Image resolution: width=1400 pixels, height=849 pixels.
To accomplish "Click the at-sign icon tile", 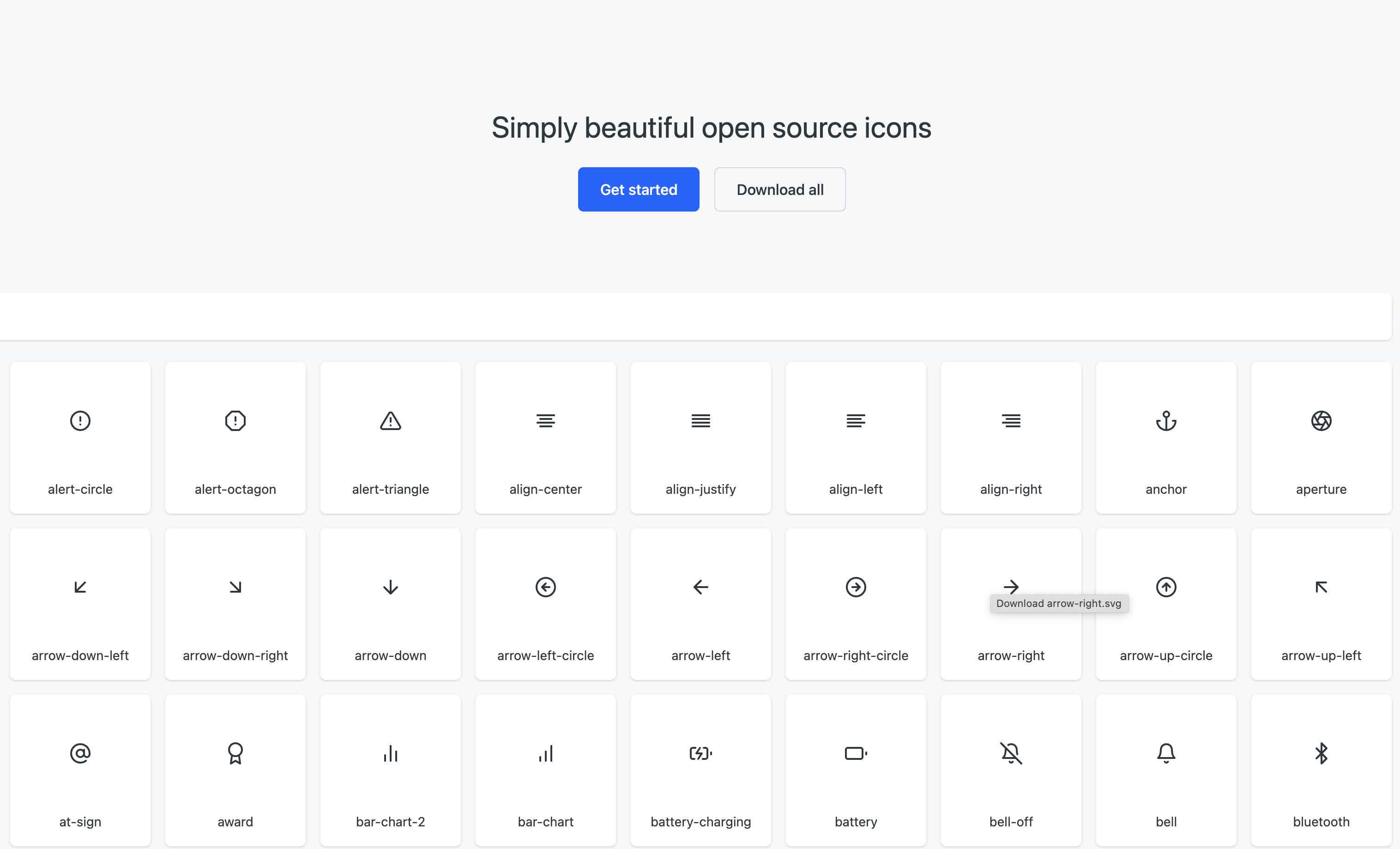I will (80, 770).
